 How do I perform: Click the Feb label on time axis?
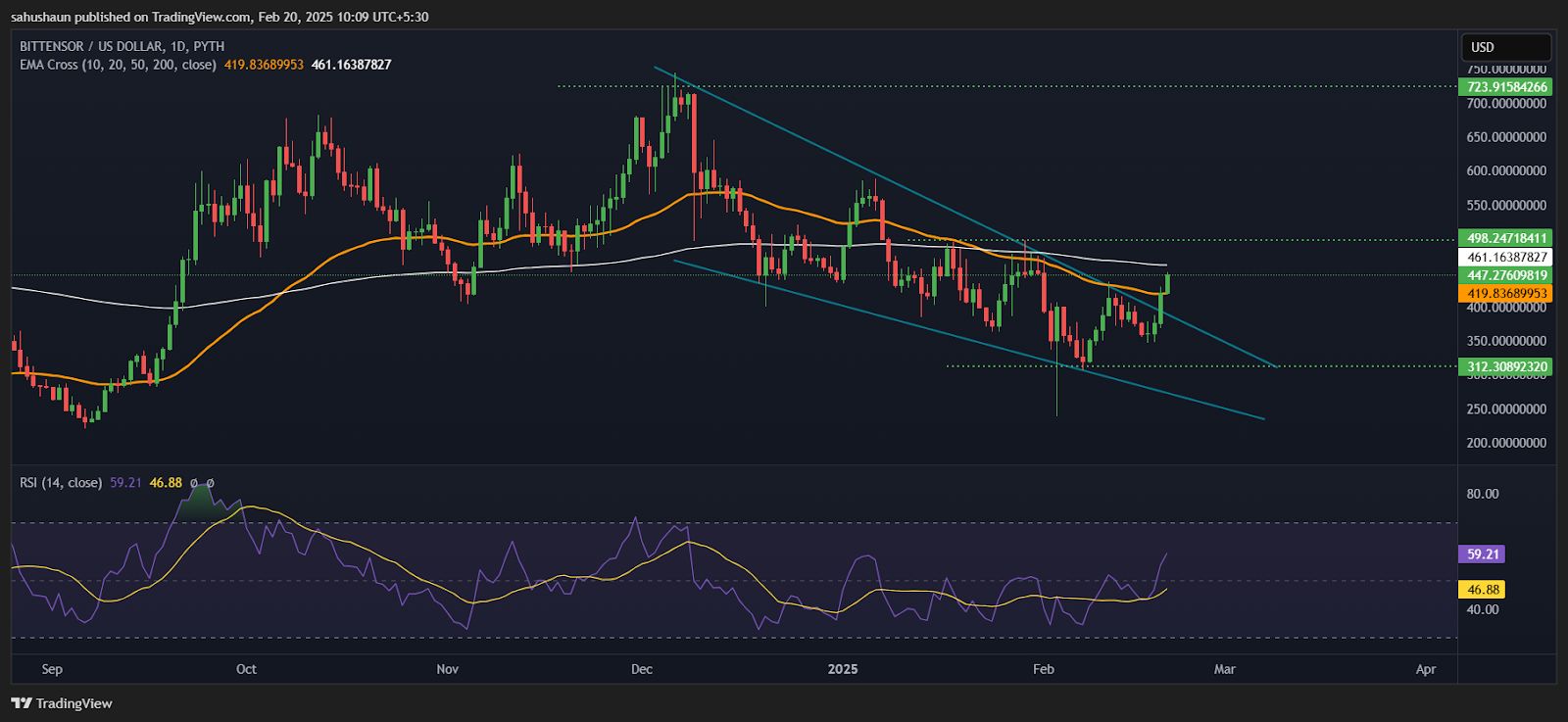1044,669
